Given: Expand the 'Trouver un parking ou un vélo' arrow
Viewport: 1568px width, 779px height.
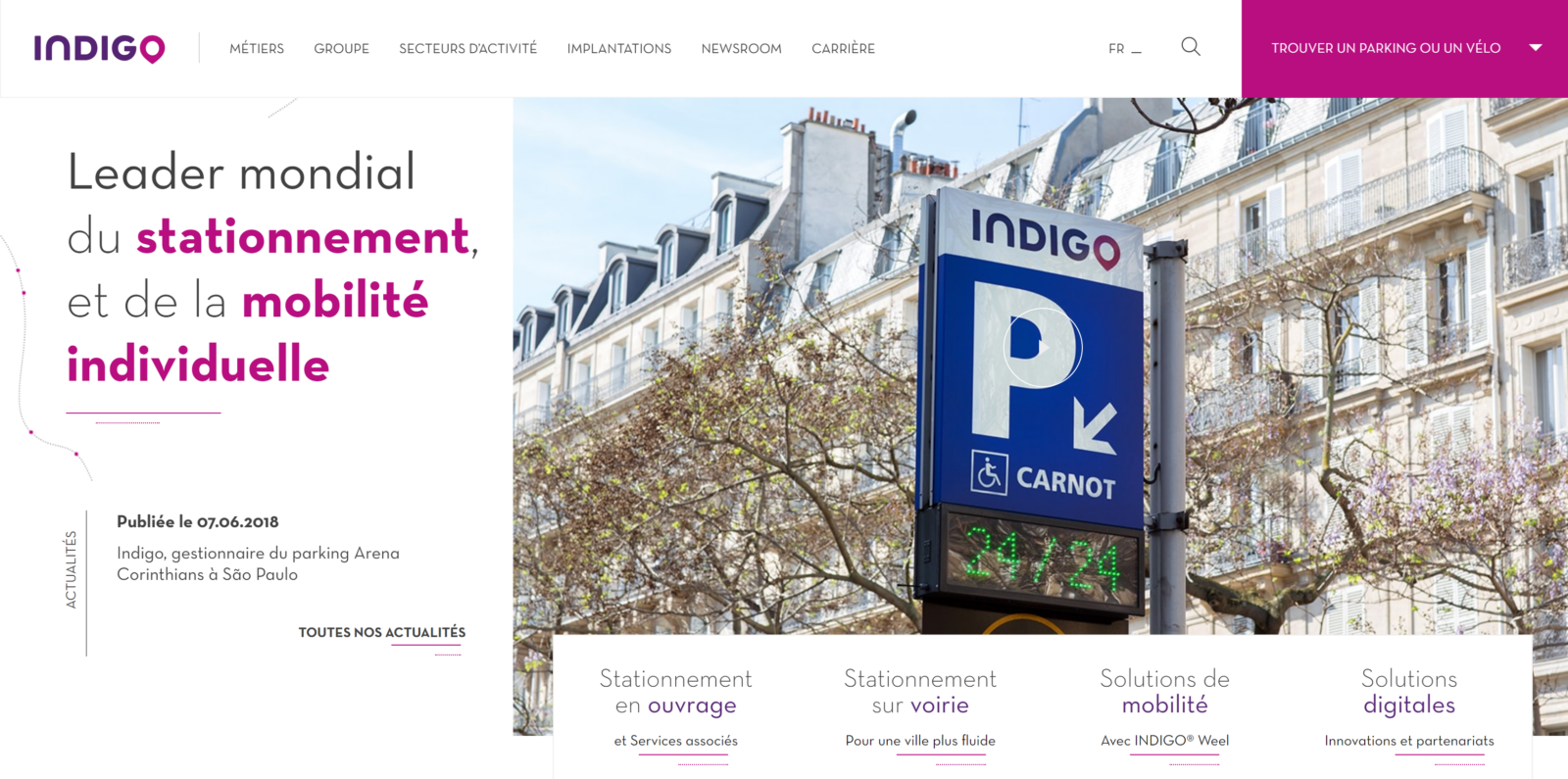Looking at the screenshot, I should 1536,48.
